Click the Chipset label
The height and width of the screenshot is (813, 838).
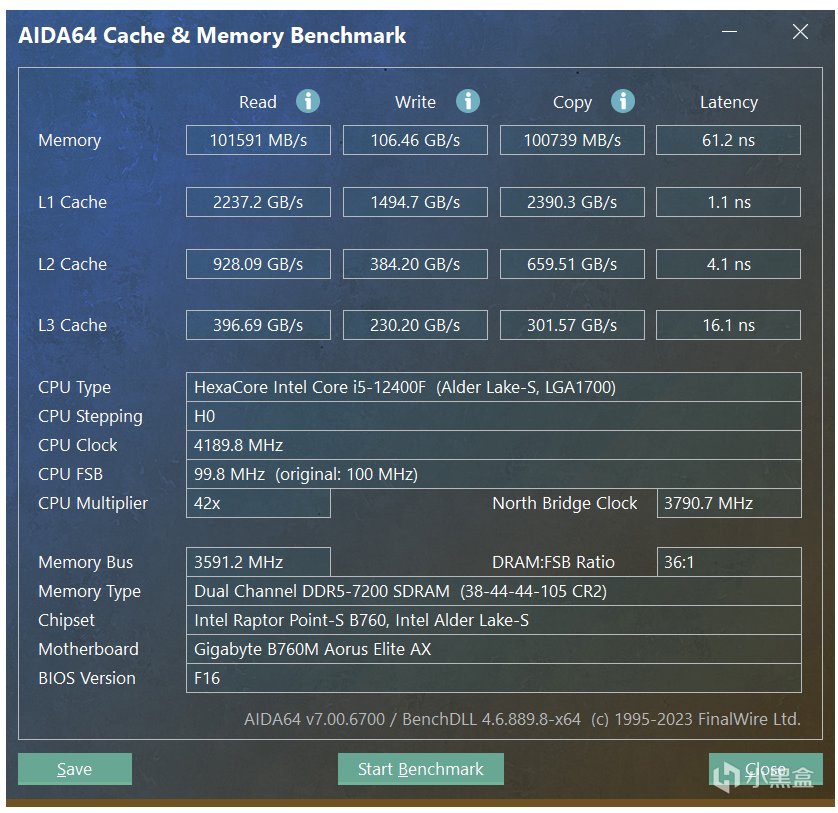pos(66,621)
